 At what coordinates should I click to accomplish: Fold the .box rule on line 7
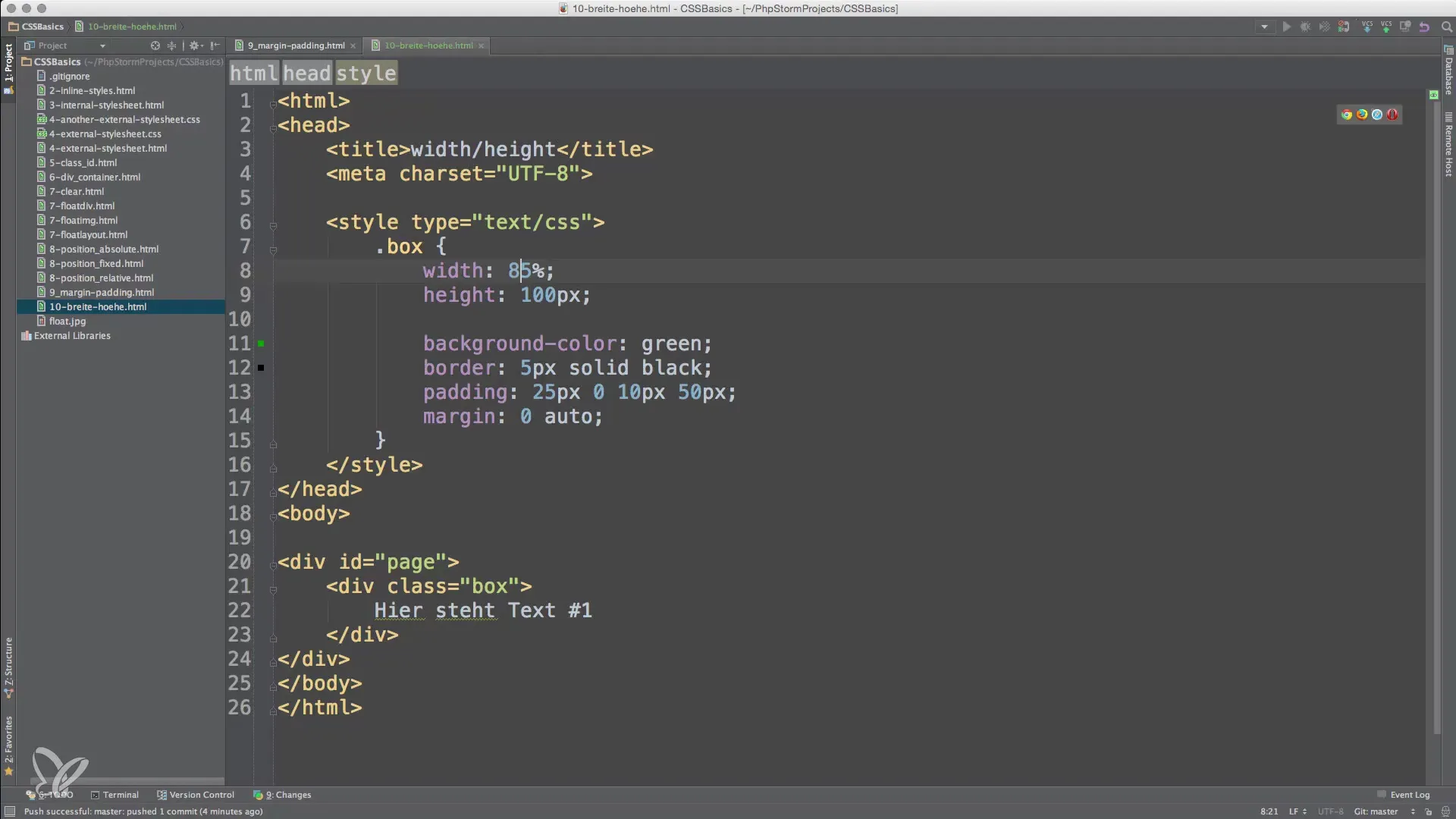(273, 249)
